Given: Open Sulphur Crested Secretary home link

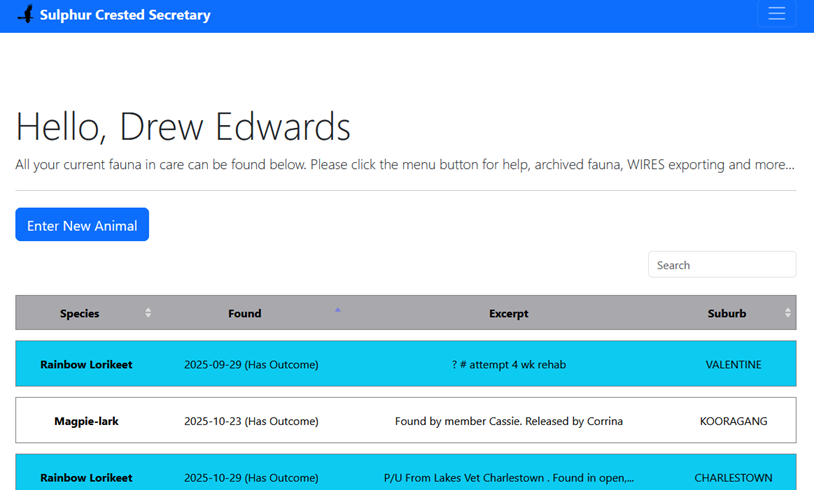Looking at the screenshot, I should [x=125, y=15].
